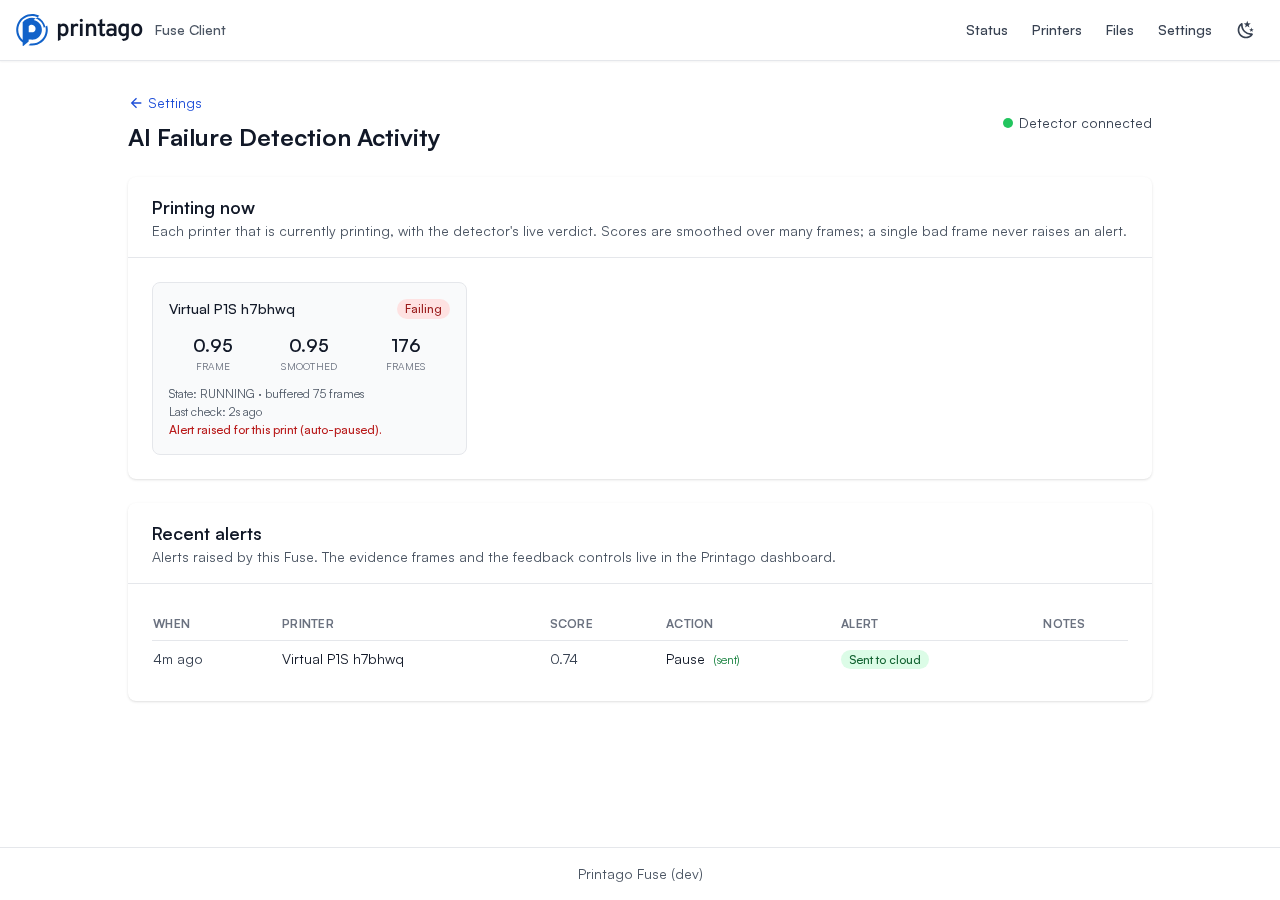This screenshot has width=1280, height=900.
Task: Click the ALERT column header
Action: (859, 624)
